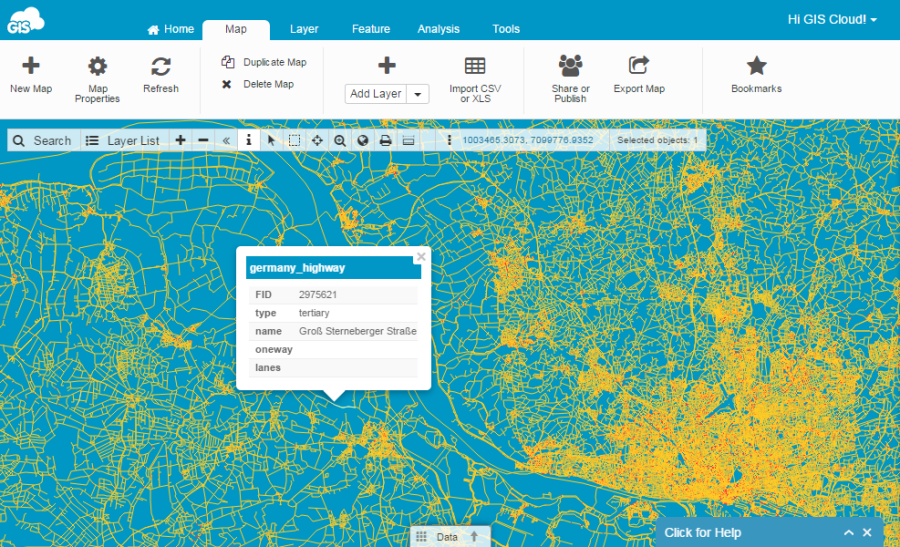900x547 pixels.
Task: Expand help panel with up chevron
Action: (x=848, y=533)
